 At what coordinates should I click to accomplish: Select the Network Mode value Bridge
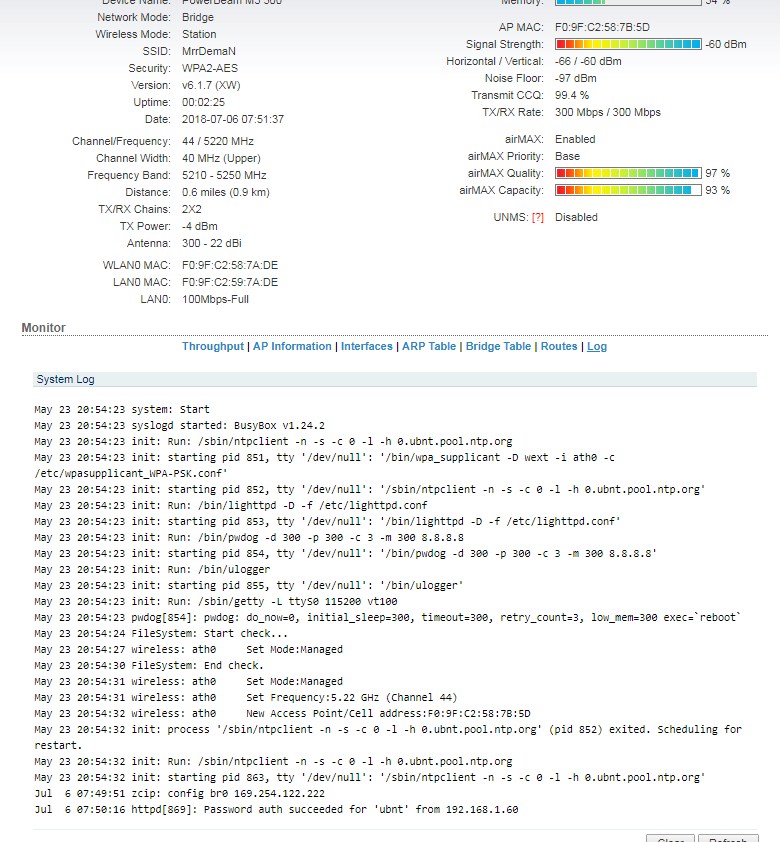198,17
